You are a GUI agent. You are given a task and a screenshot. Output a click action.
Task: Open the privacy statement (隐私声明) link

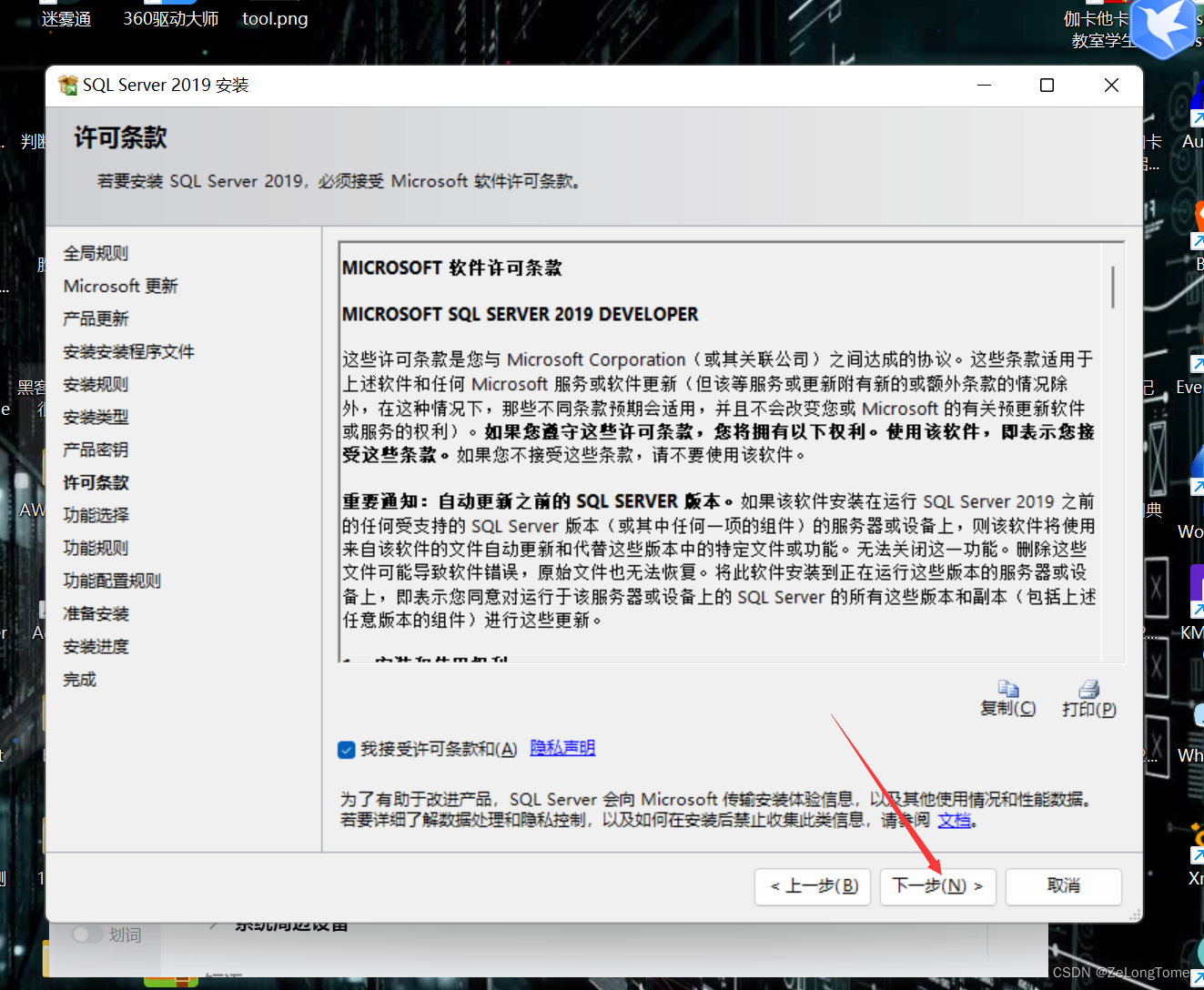562,748
